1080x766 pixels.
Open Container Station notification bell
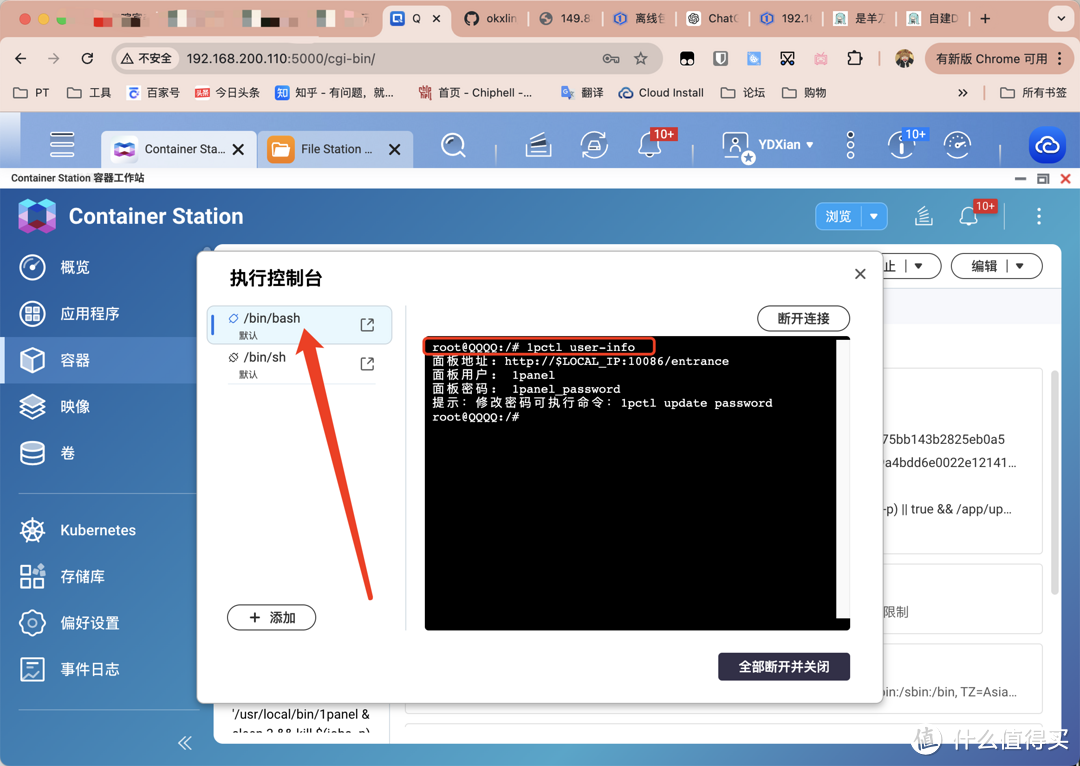coord(968,217)
